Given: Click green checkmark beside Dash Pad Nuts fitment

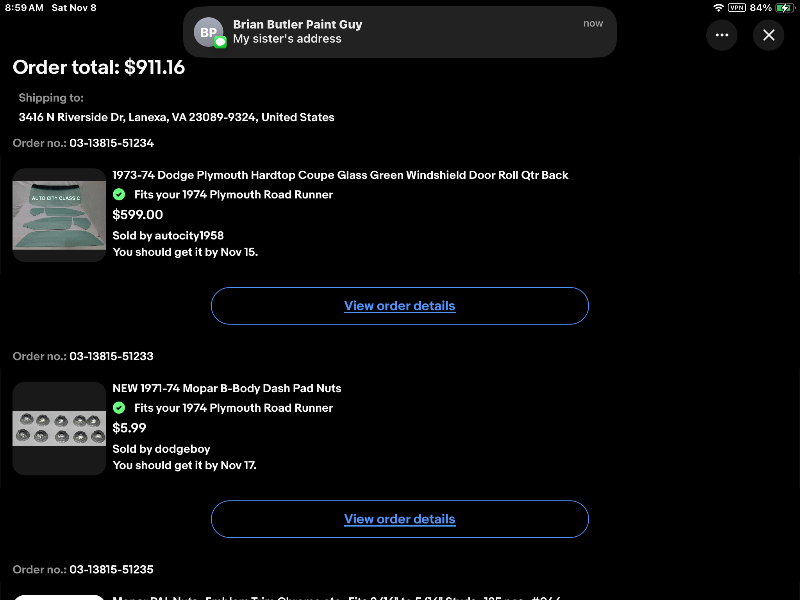Looking at the screenshot, I should [119, 408].
